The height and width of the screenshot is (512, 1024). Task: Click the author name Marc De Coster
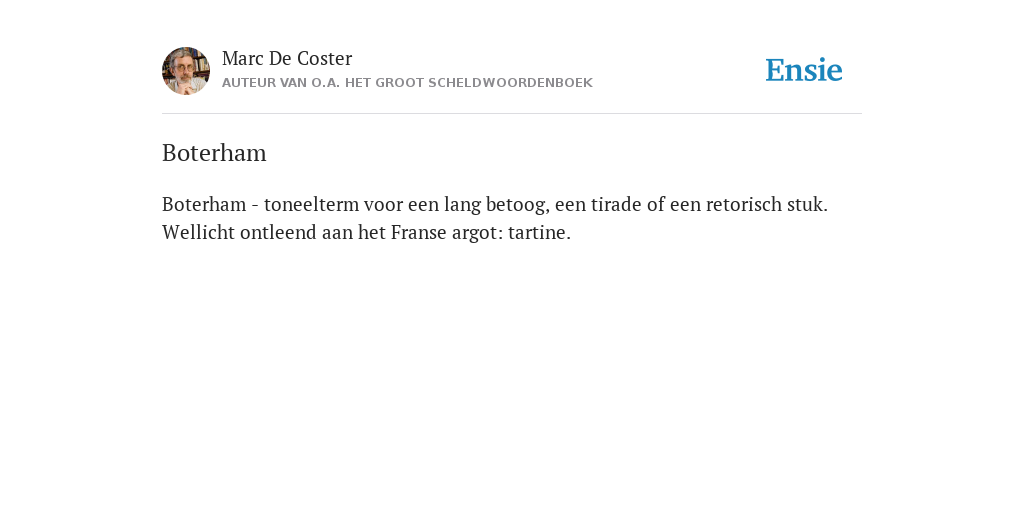pos(287,59)
